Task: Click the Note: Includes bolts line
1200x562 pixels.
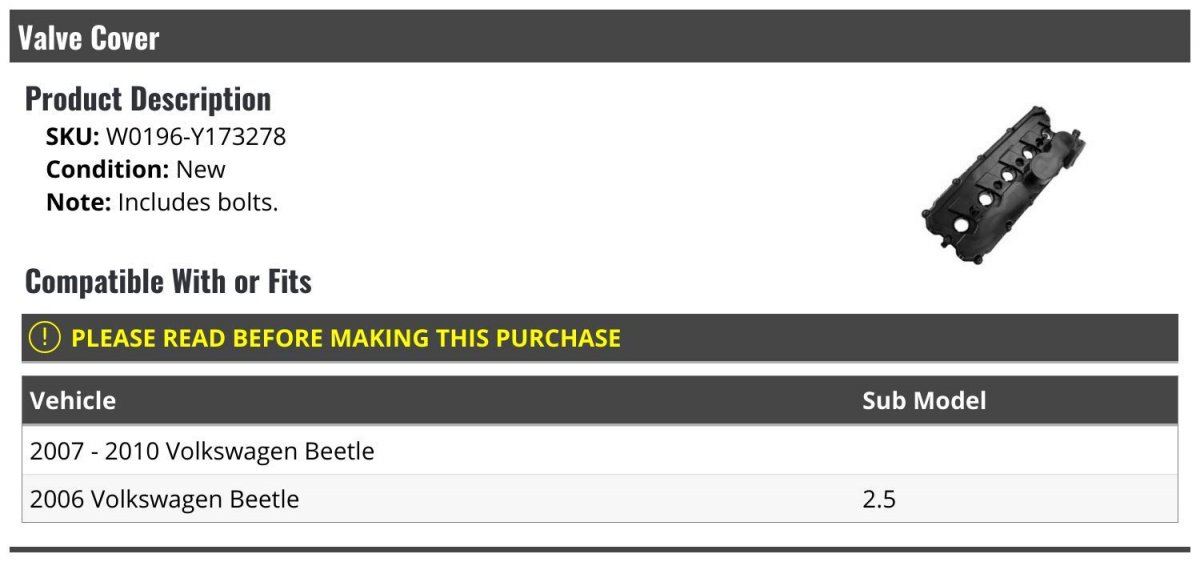Action: (162, 202)
